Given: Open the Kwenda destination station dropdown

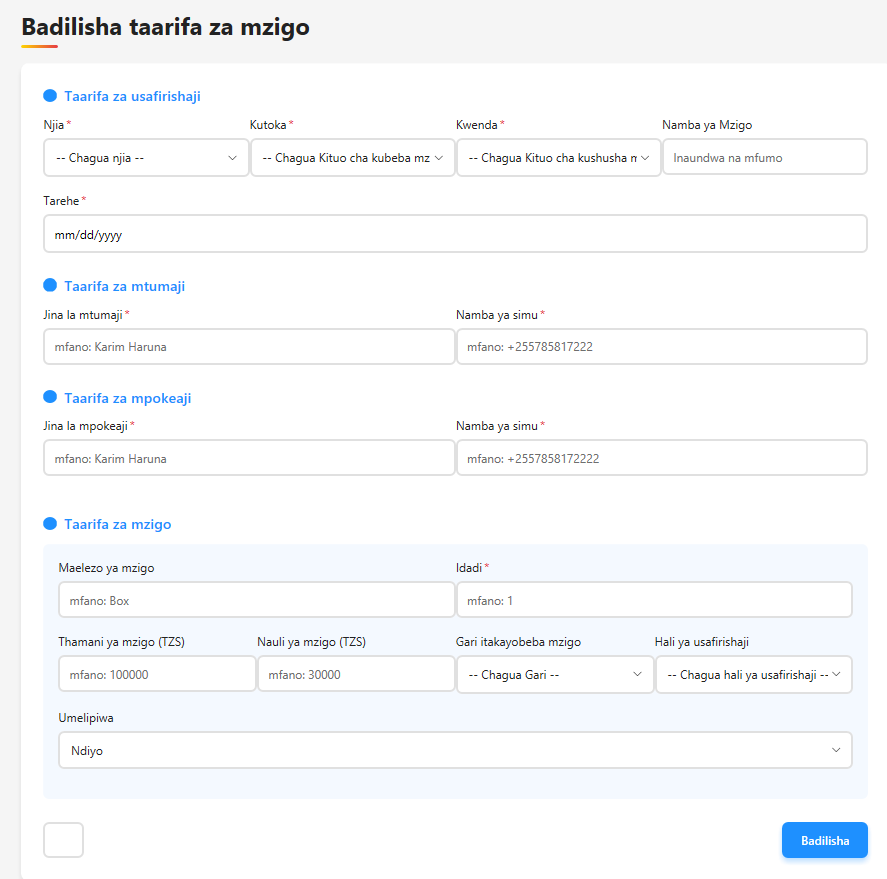Looking at the screenshot, I should (558, 158).
